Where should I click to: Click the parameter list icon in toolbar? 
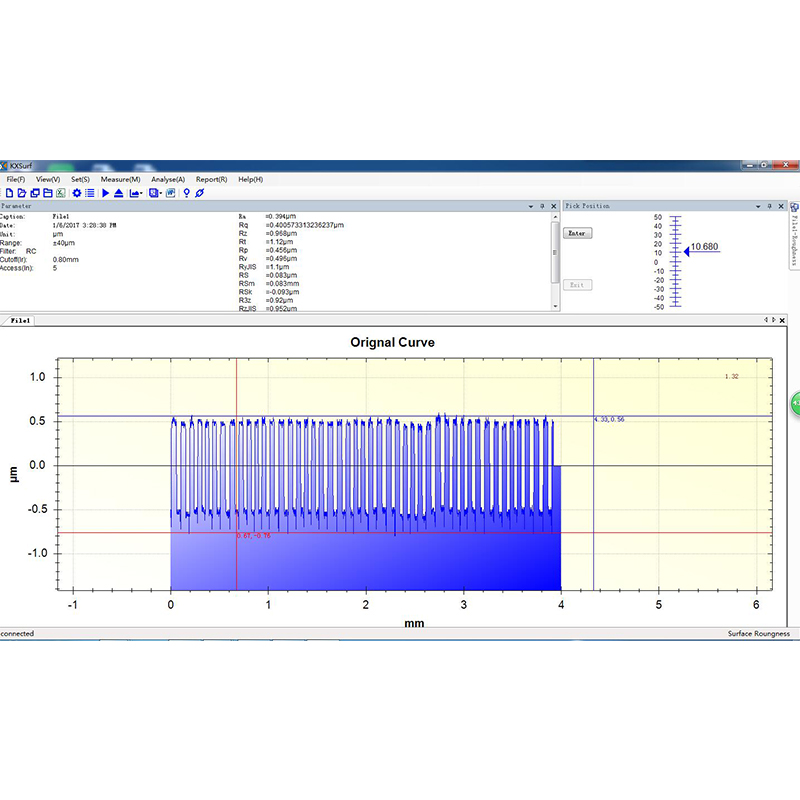coord(89,192)
